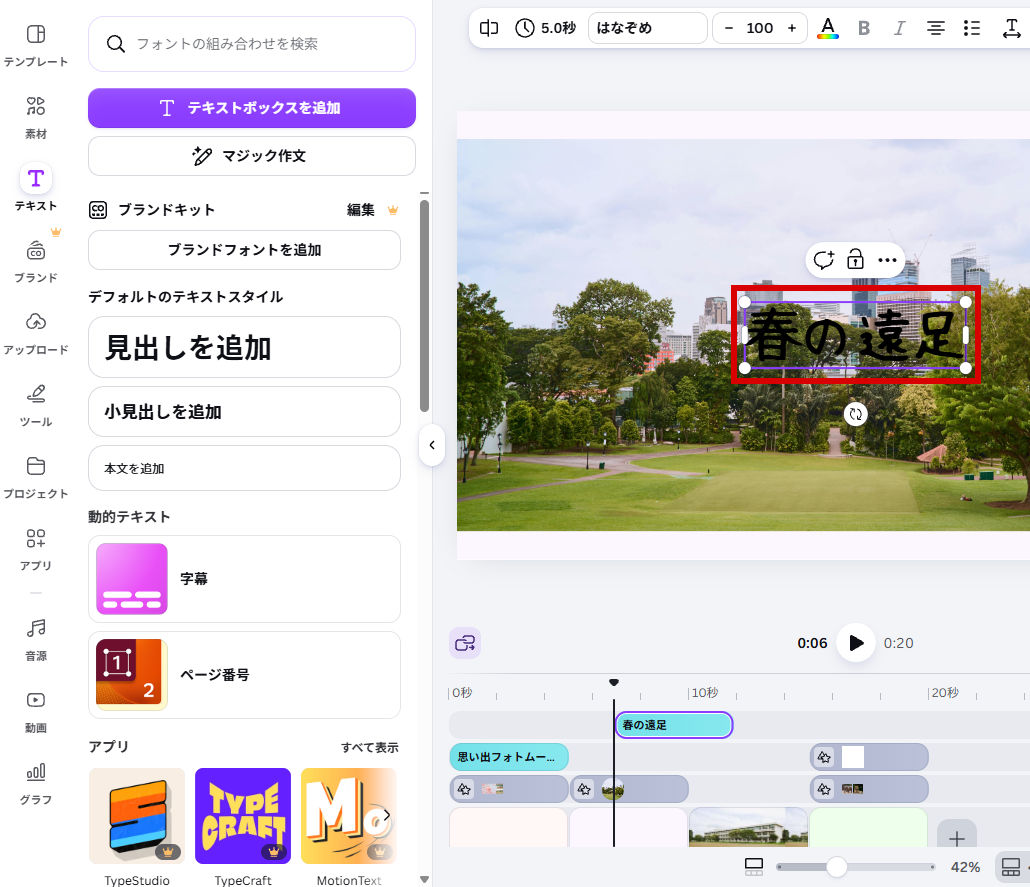Screen dimensions: 1030x887
Task: Click the brand kit crown icon
Action: click(393, 210)
